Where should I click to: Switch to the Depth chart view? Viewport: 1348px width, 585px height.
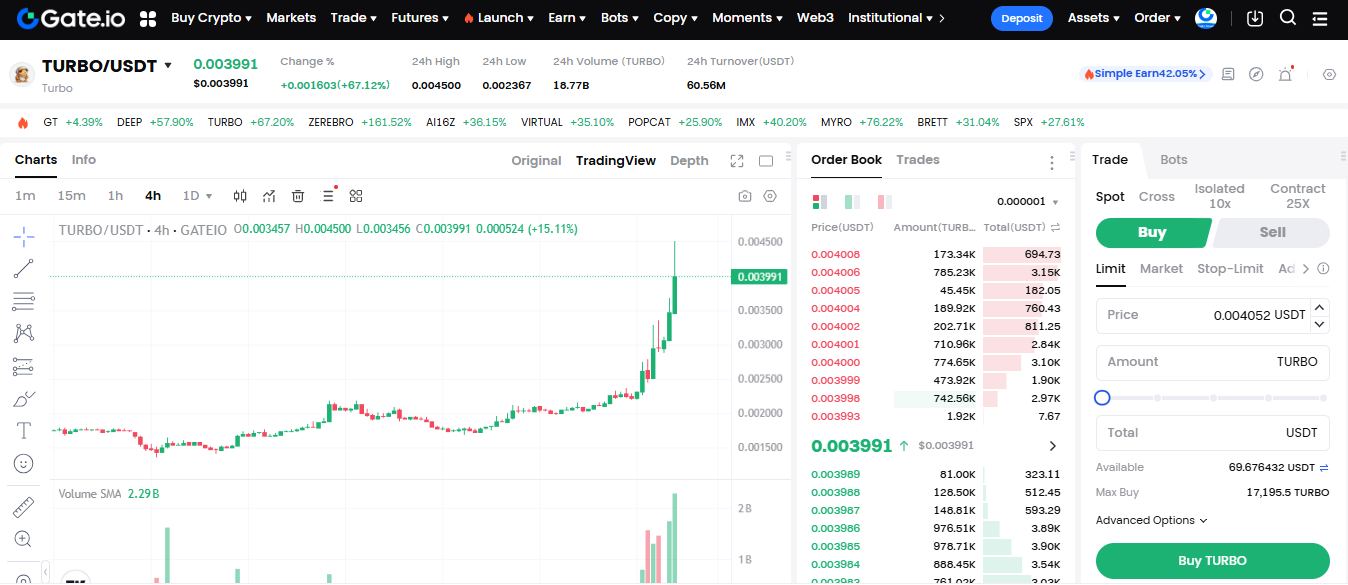(689, 161)
